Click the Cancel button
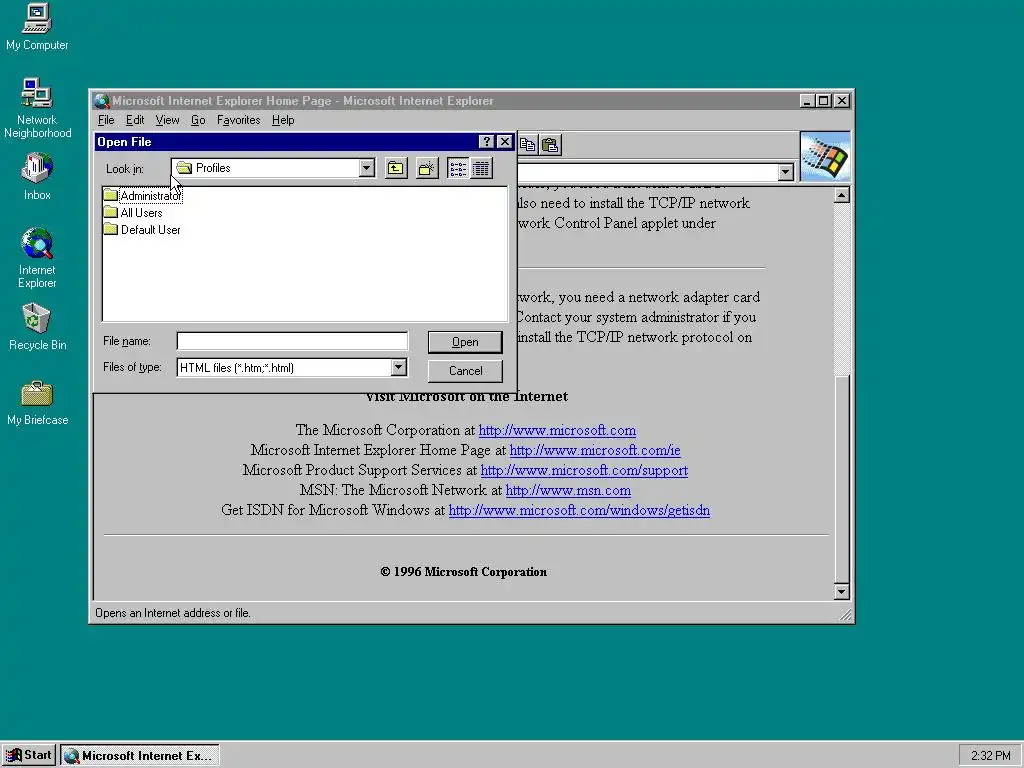Screen dimensions: 1024x768 (465, 371)
